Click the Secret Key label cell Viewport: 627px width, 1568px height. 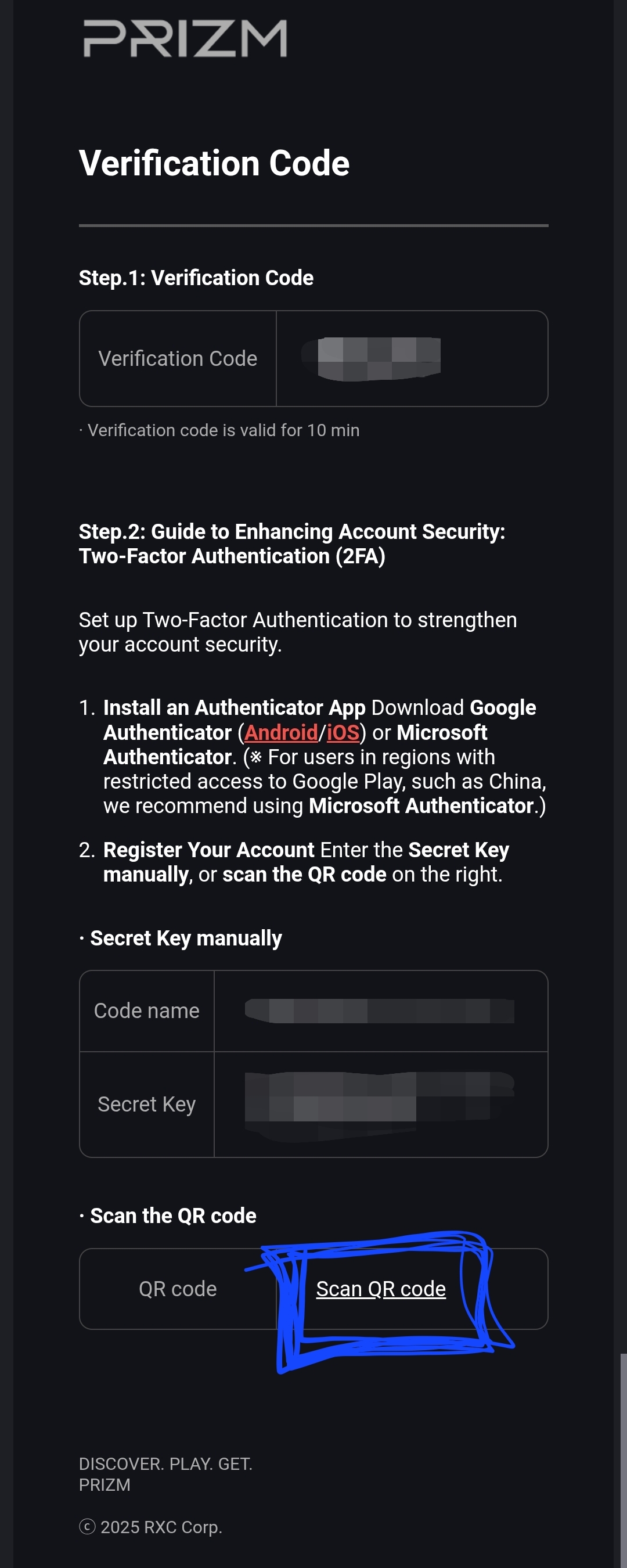147,1104
